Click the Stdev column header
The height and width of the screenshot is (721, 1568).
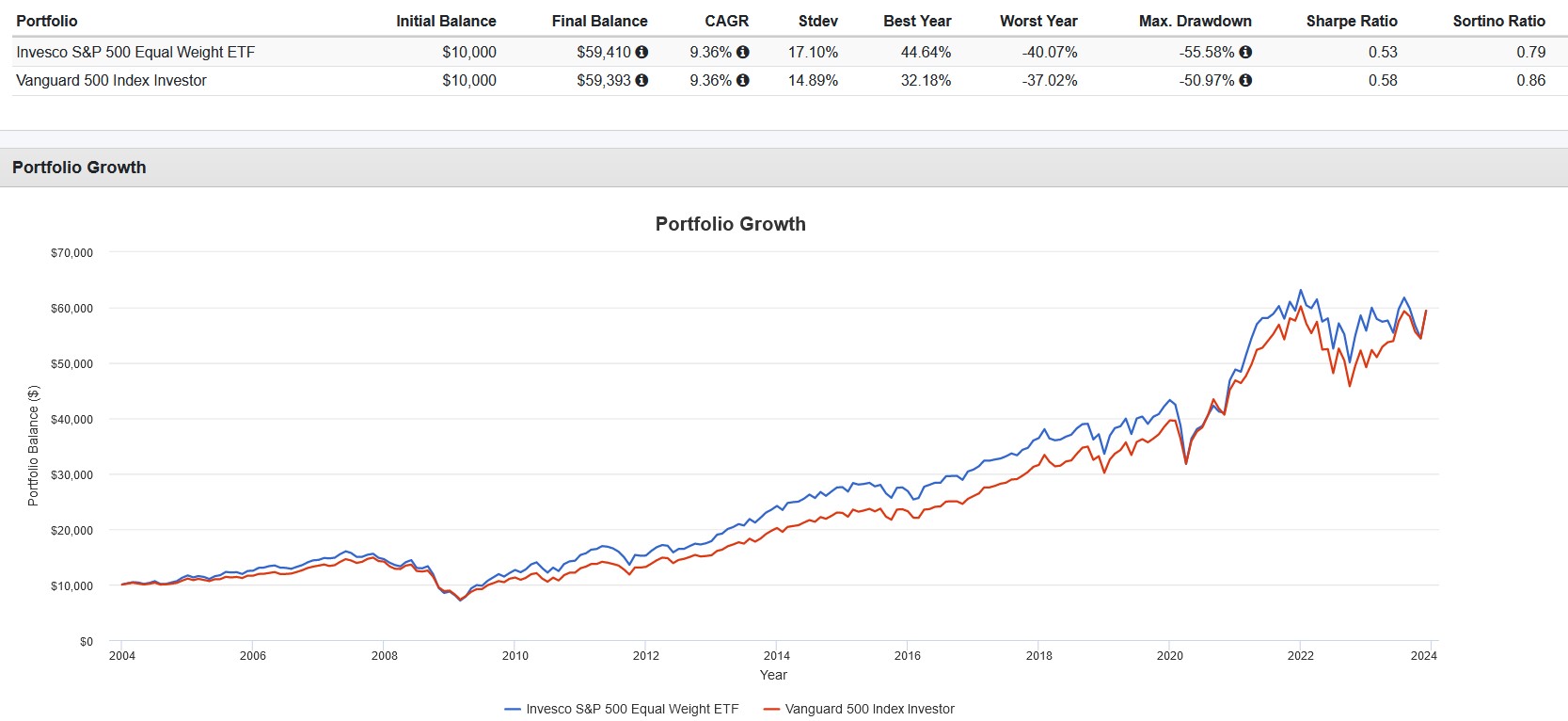point(817,21)
